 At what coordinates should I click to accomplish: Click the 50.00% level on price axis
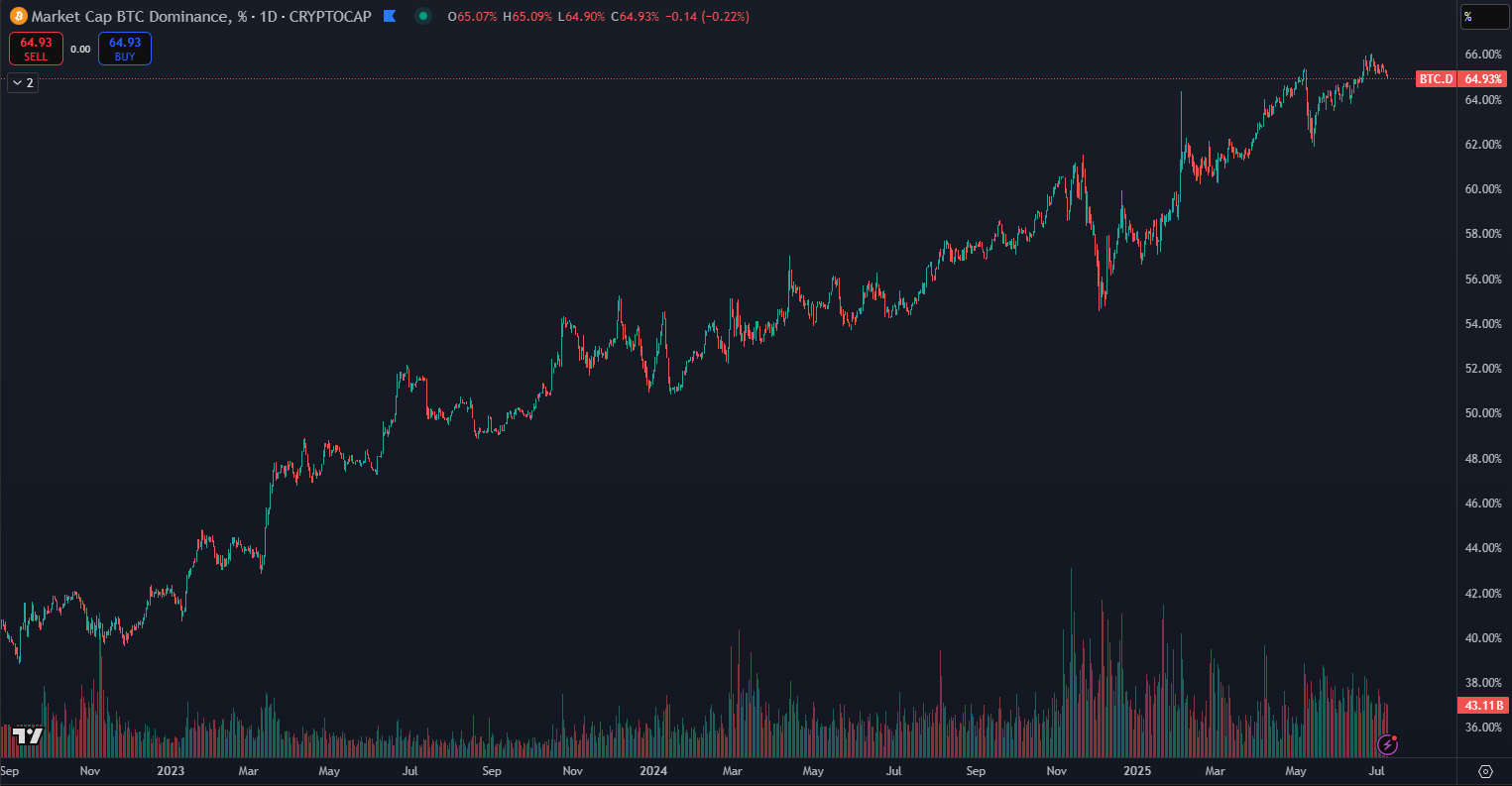(x=1483, y=413)
